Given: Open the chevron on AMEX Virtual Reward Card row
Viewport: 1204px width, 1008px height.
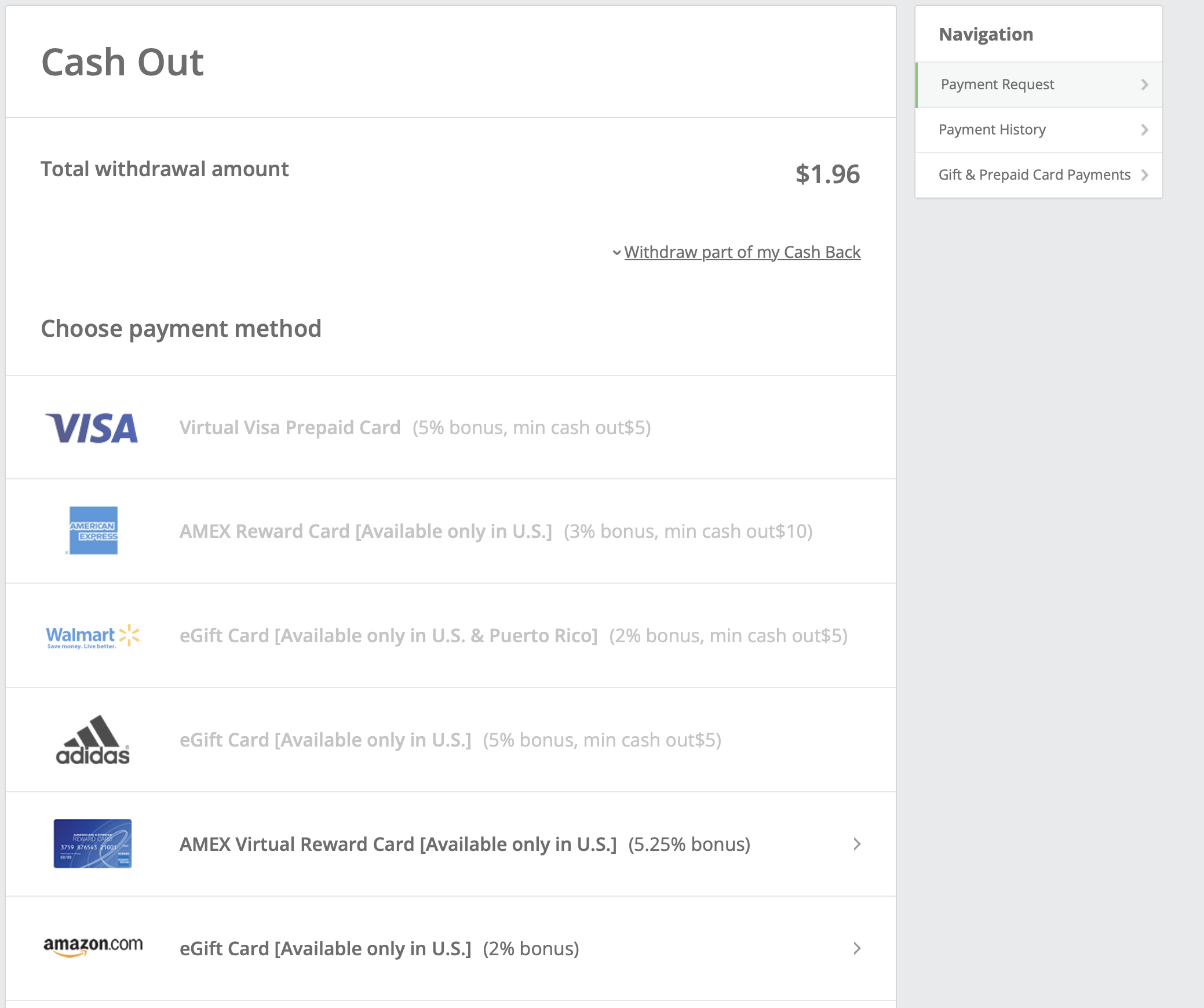Looking at the screenshot, I should tap(857, 844).
